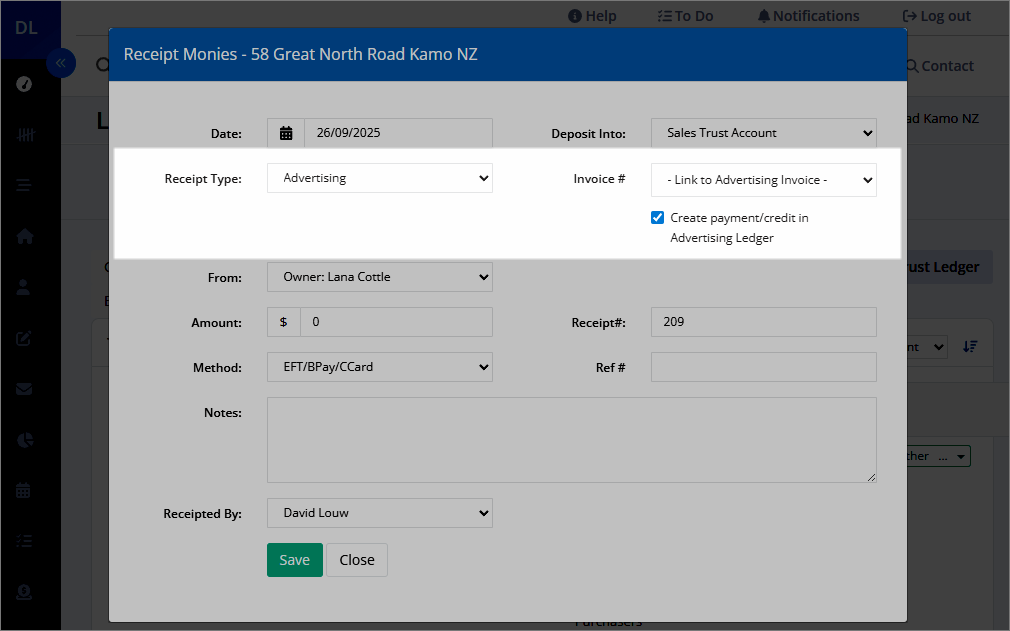
Task: Click into the Amount input field
Action: [x=396, y=322]
